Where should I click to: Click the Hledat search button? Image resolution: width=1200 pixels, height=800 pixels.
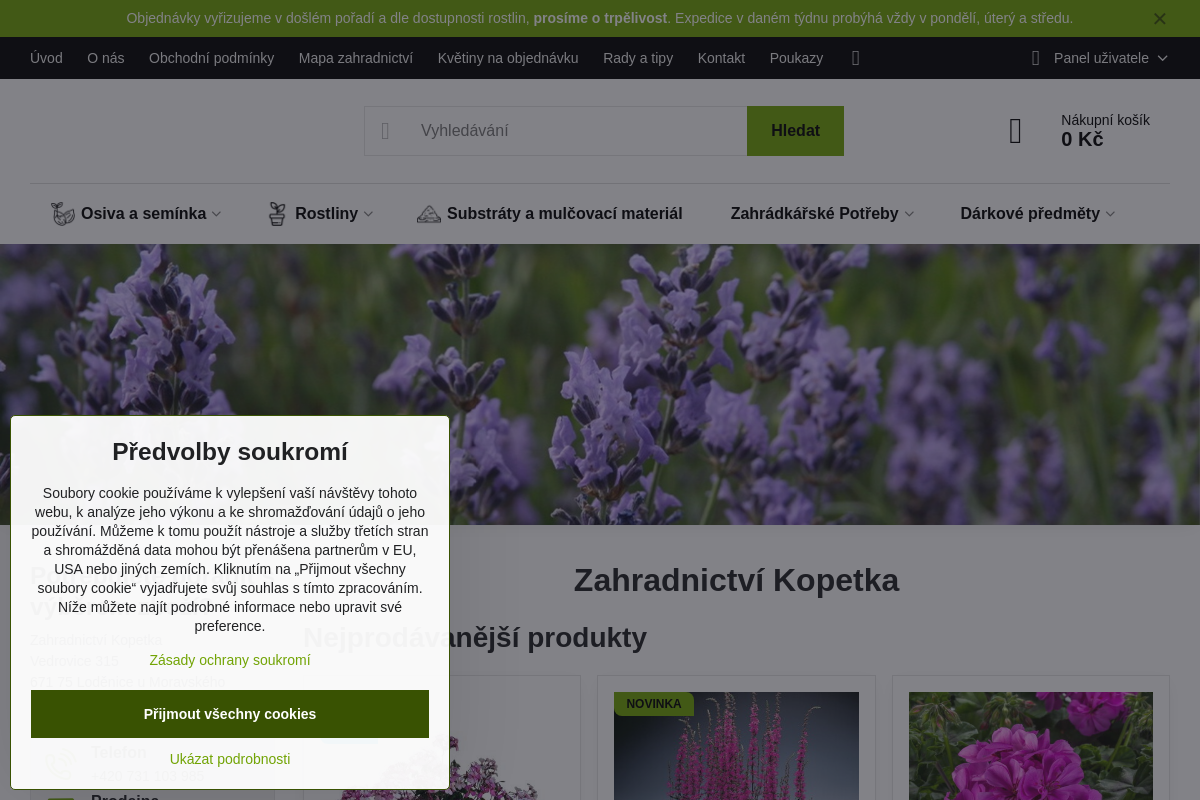tap(795, 131)
